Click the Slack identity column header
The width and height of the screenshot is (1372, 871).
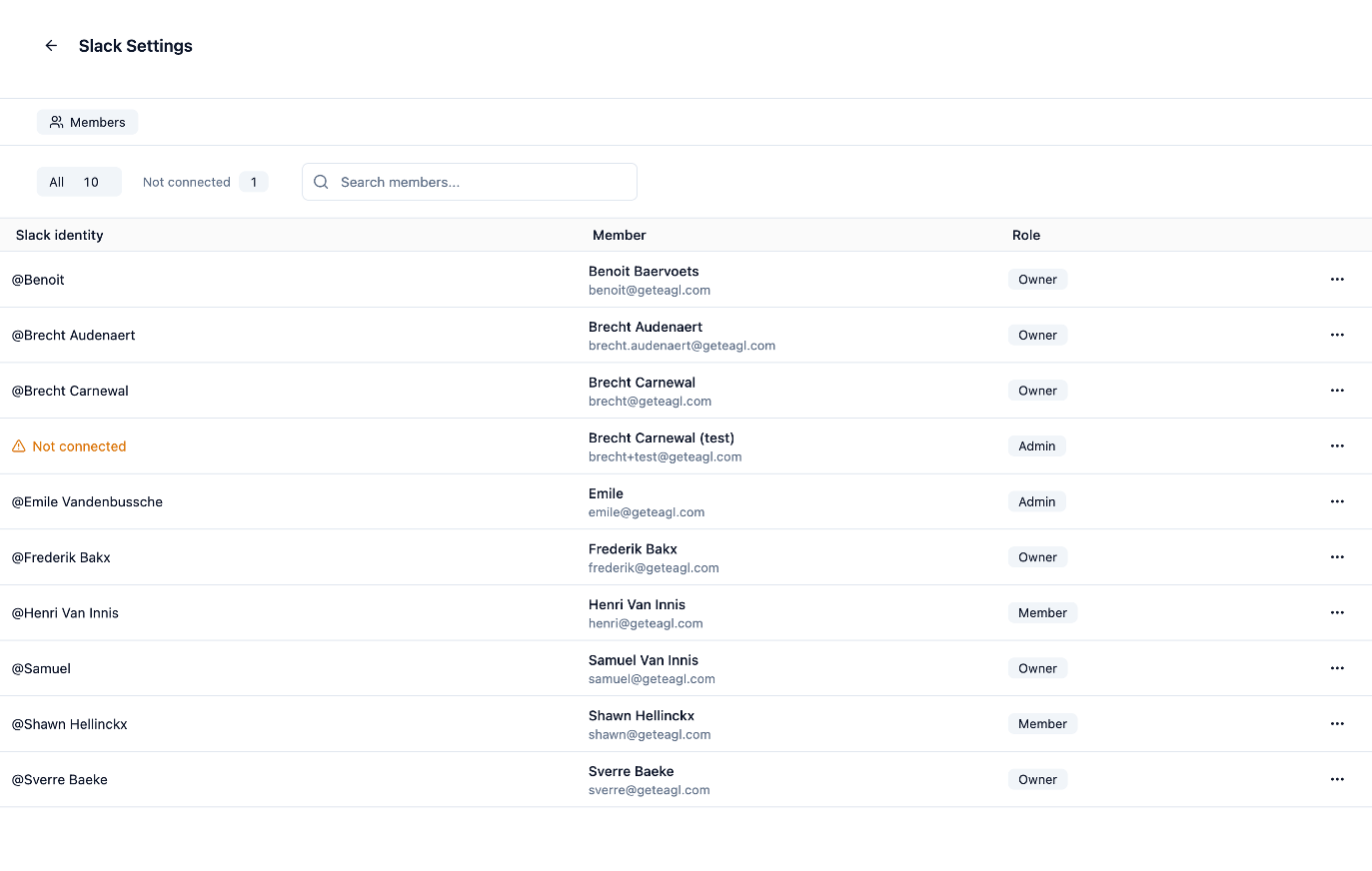[x=59, y=235]
